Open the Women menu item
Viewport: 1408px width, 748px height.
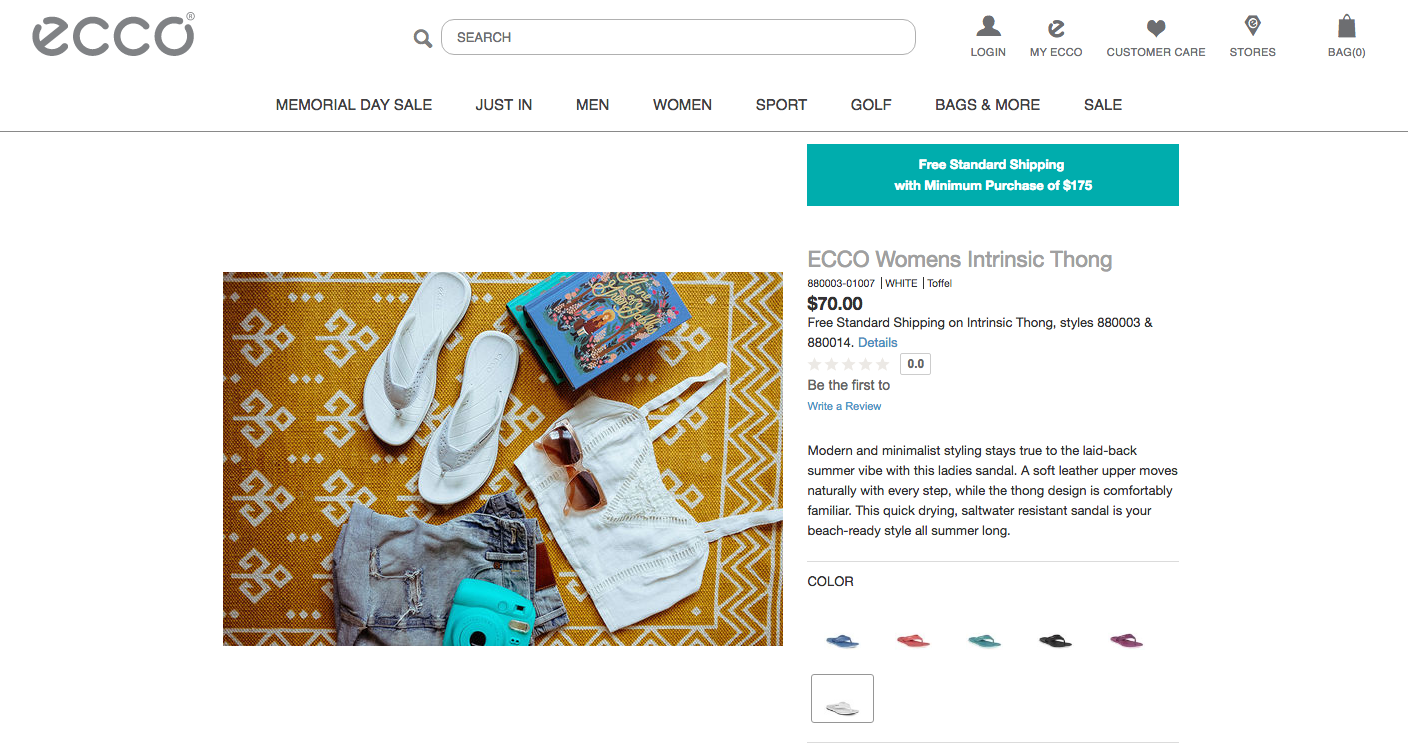pos(682,104)
